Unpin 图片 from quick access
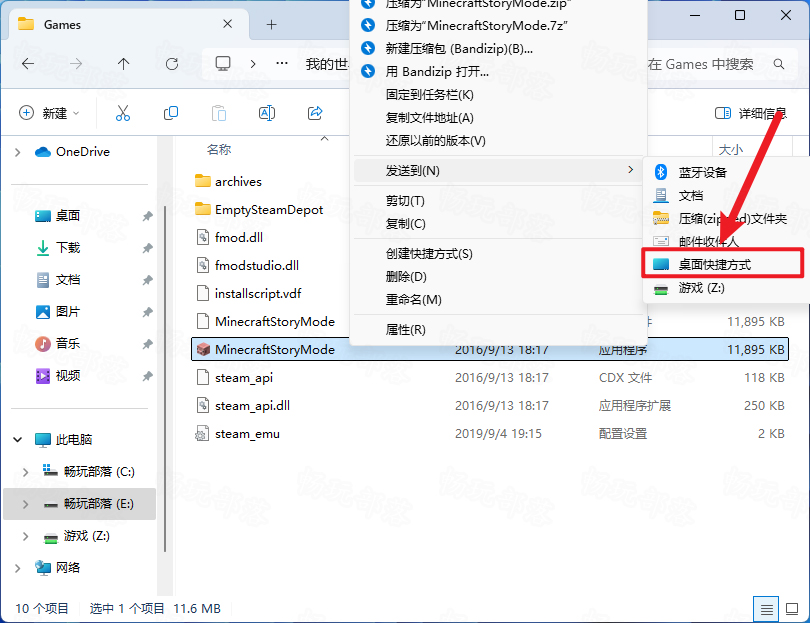810x623 pixels. coord(148,312)
